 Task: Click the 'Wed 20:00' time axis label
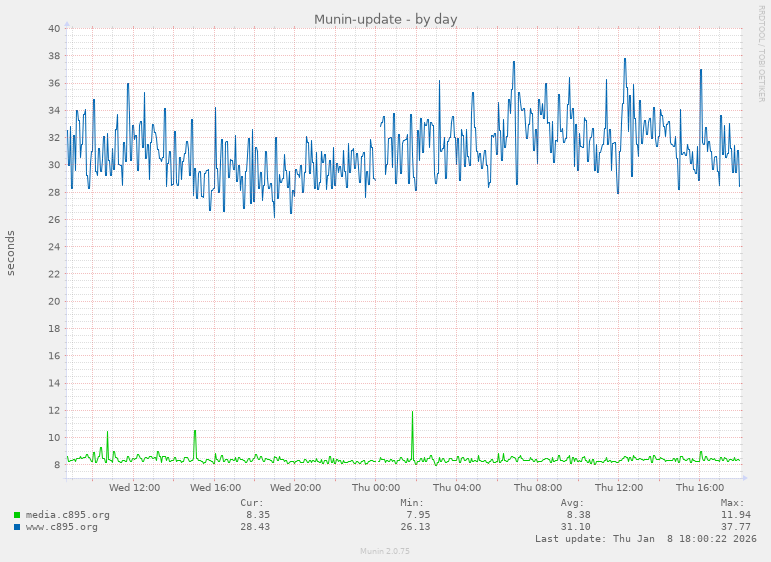coord(296,488)
